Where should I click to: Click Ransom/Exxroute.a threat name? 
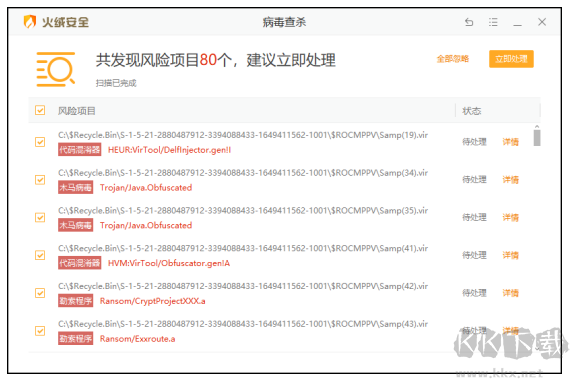tap(137, 339)
